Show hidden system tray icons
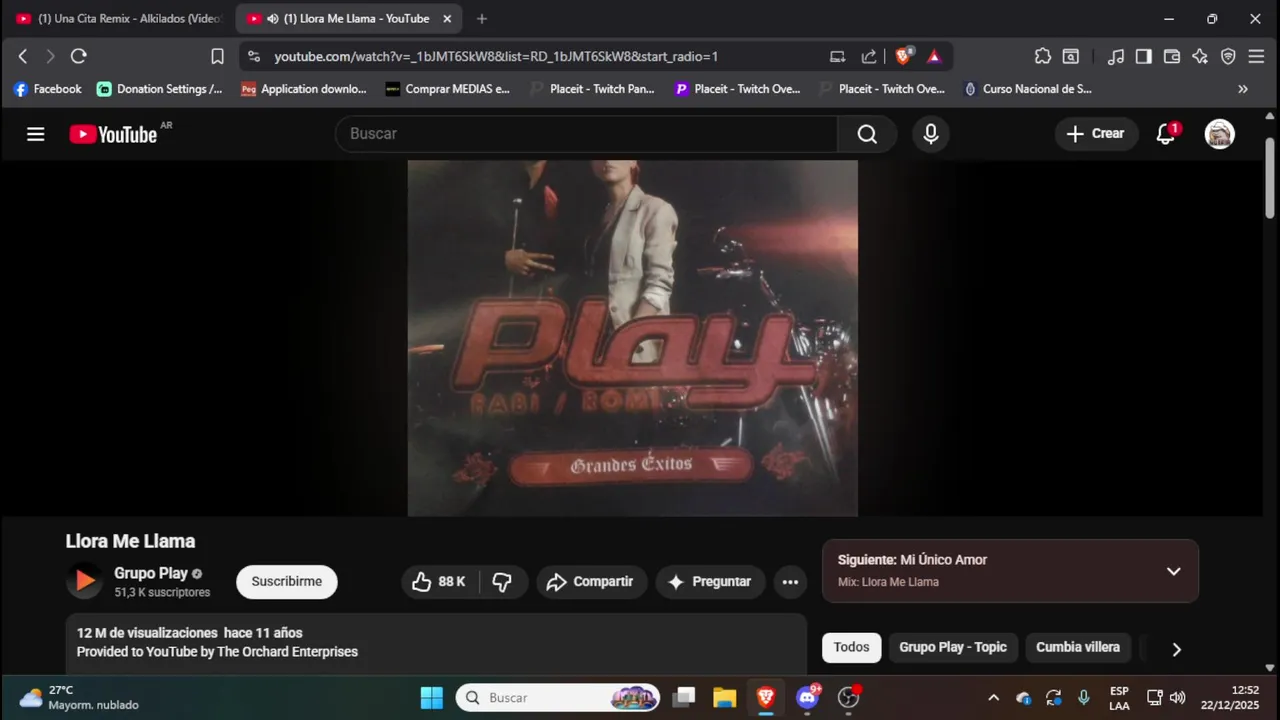Viewport: 1280px width, 720px height. (x=993, y=698)
